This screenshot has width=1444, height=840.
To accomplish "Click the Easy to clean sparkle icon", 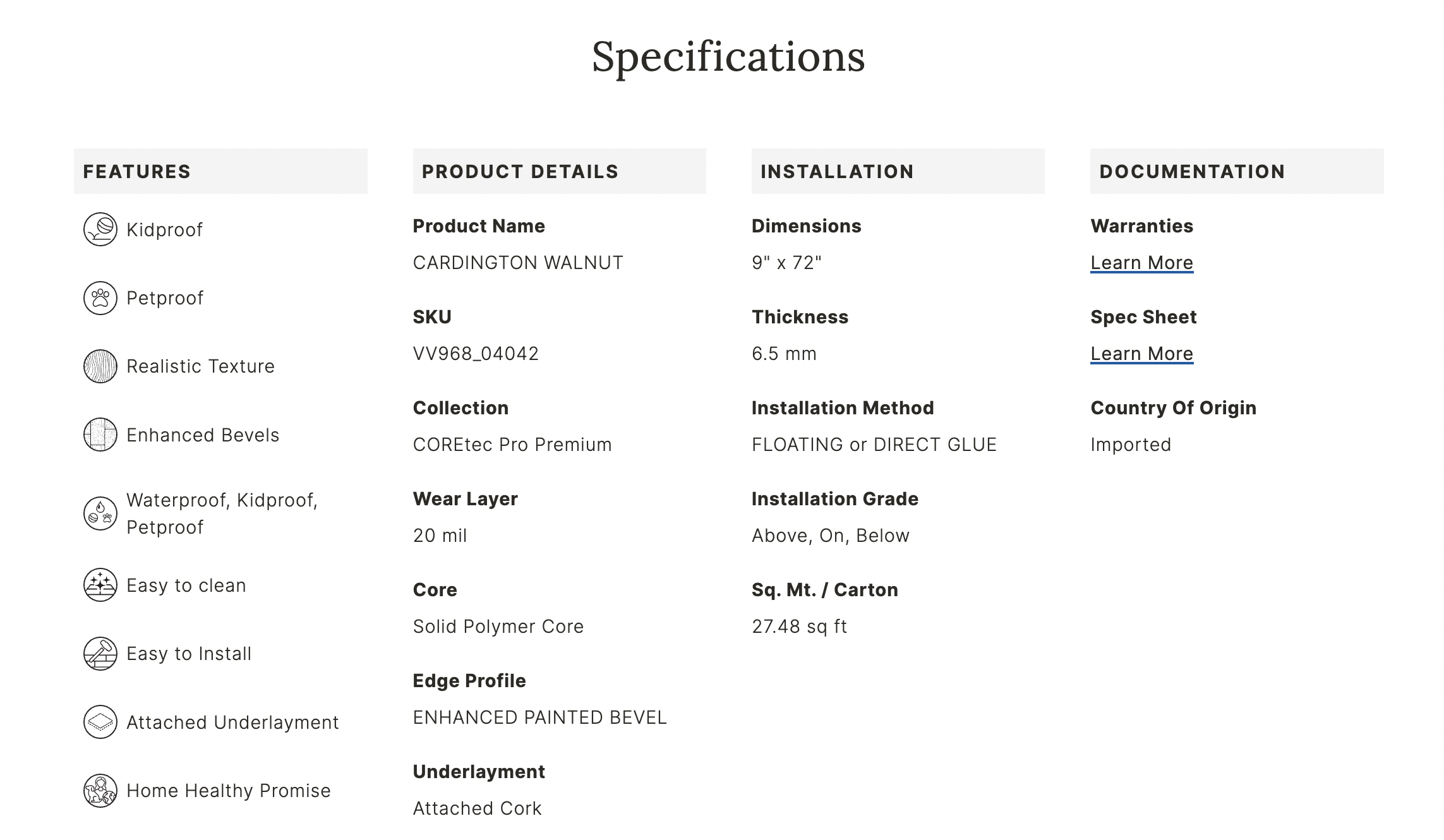I will click(100, 585).
